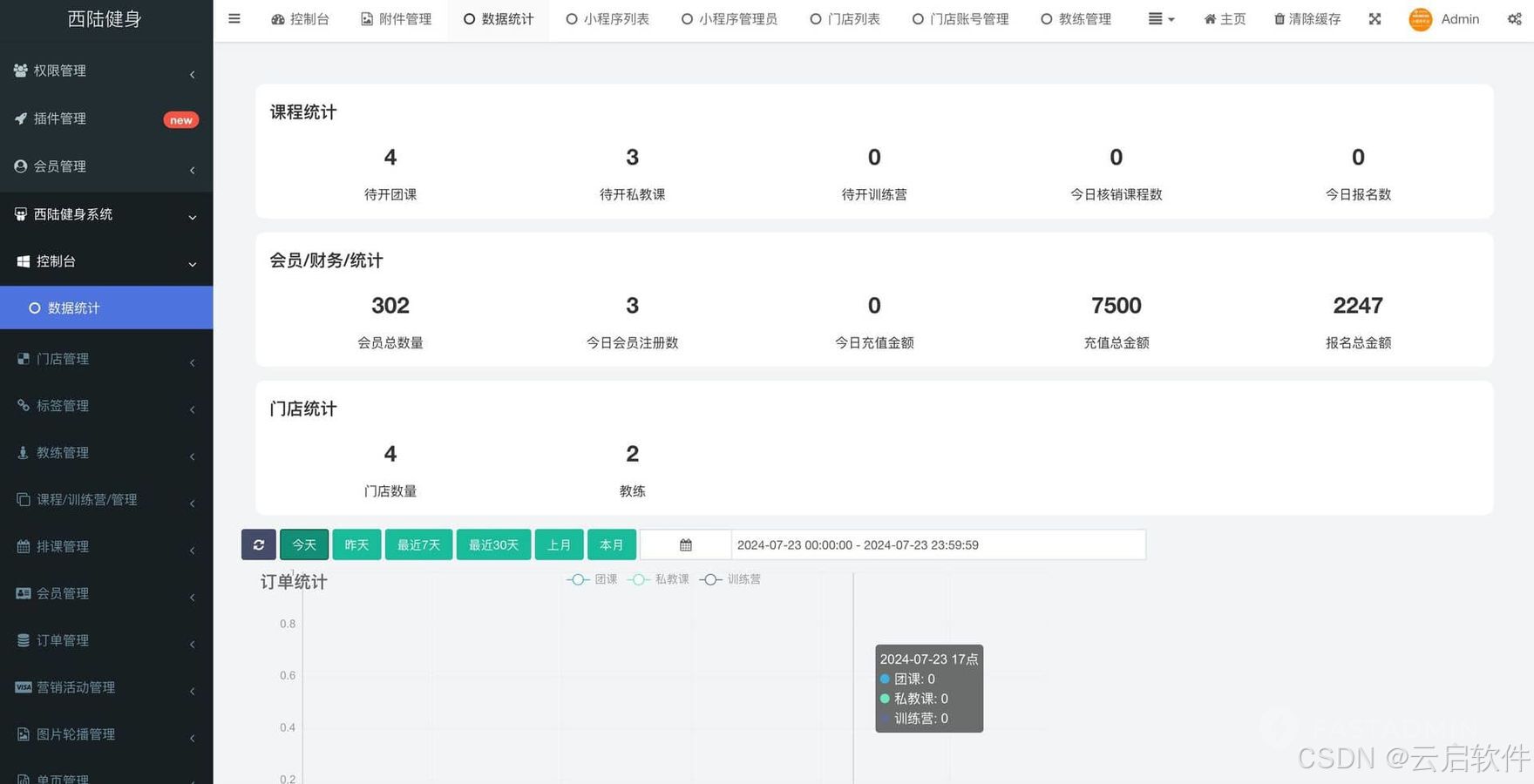Switch to the 小程序管理员 tab

[729, 19]
